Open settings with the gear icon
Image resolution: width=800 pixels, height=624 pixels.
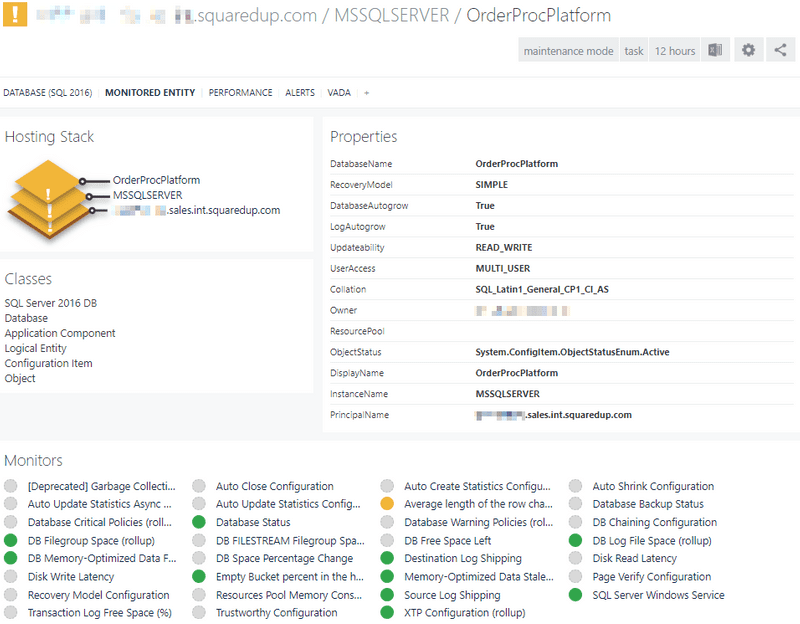[748, 50]
